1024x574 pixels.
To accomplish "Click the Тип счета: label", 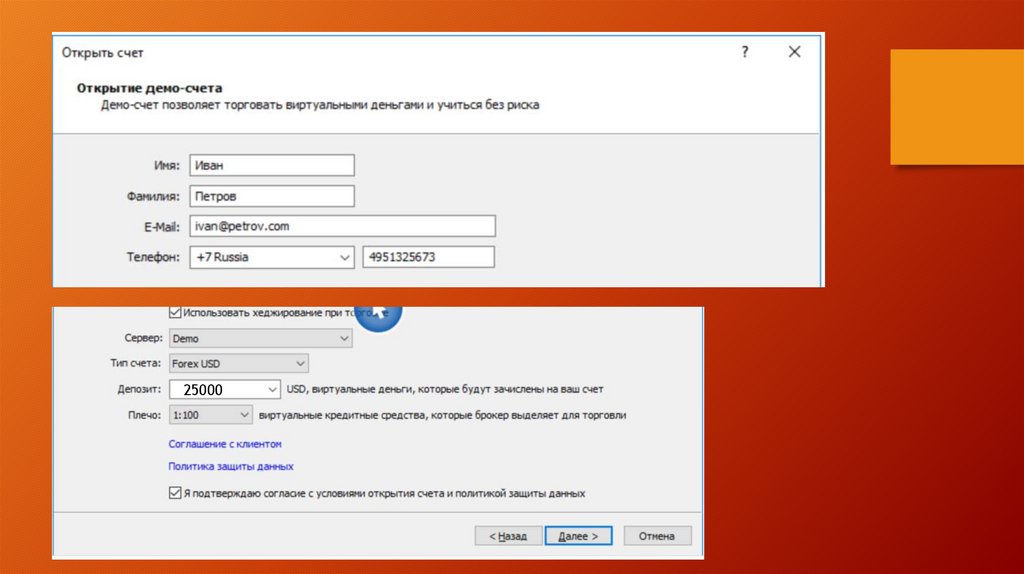I will pos(135,363).
